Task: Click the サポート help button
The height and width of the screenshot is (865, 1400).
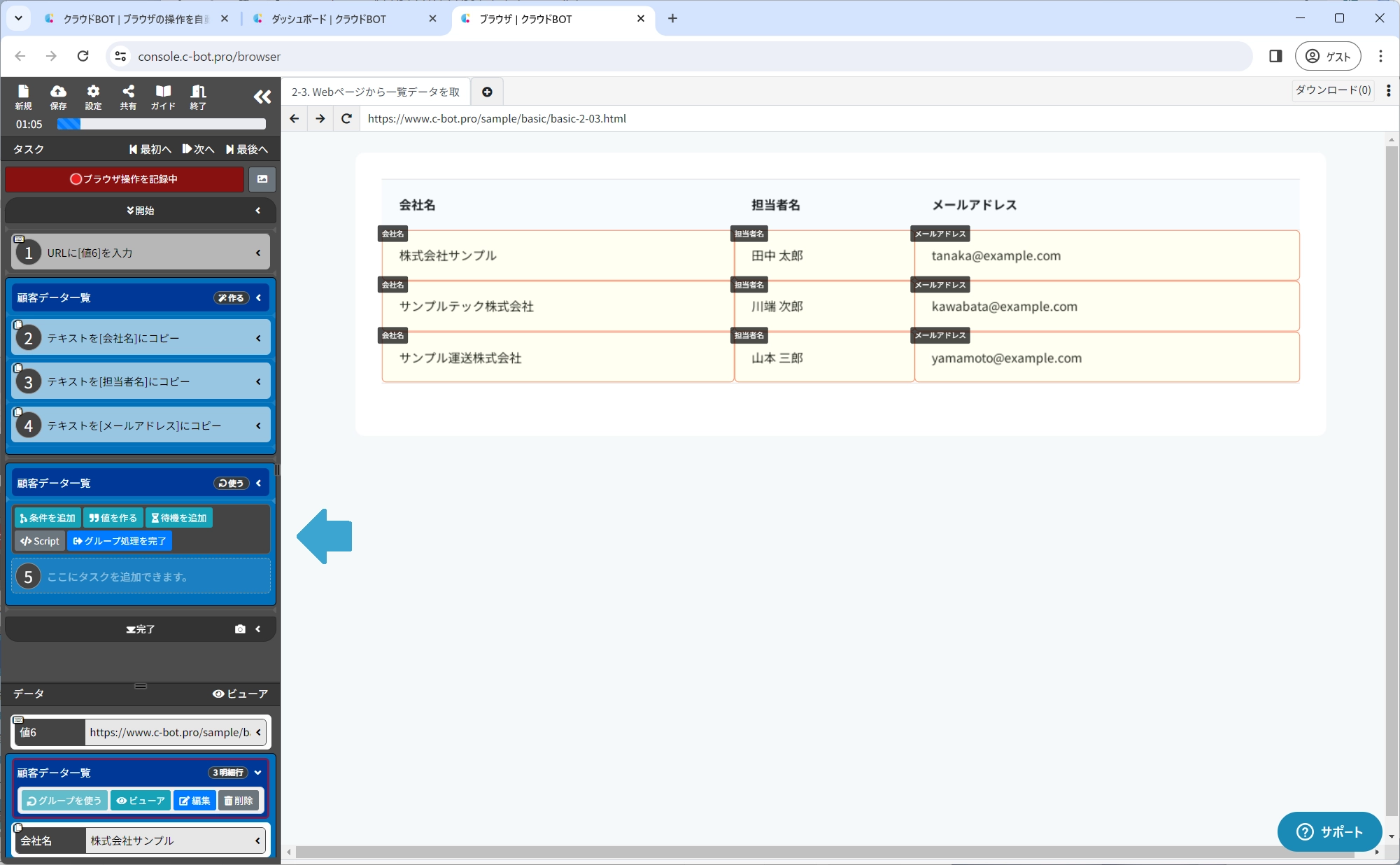Action: 1329,831
